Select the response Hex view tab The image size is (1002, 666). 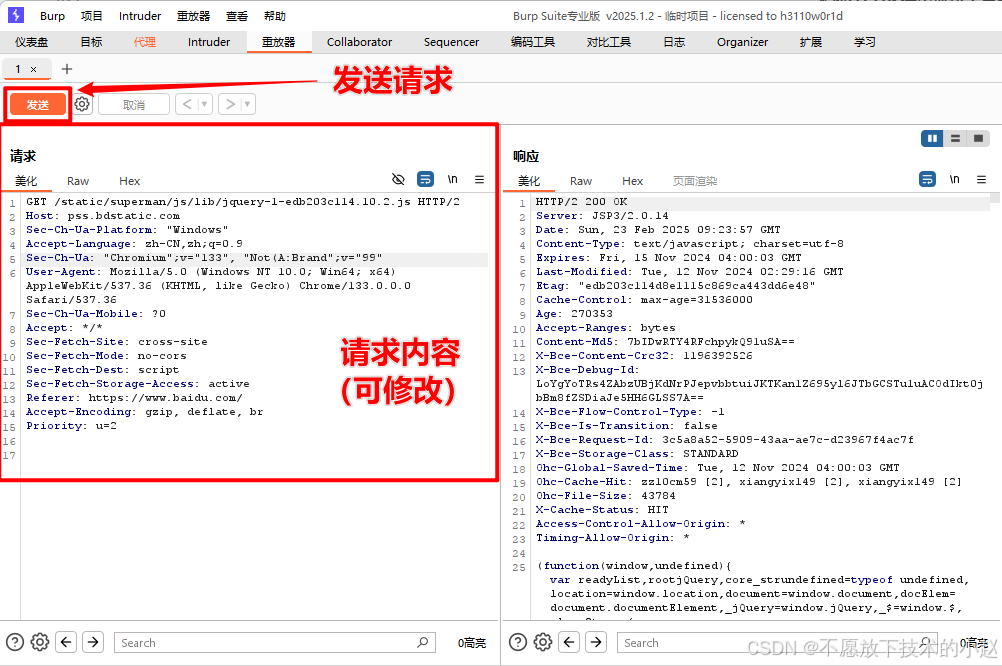point(632,181)
